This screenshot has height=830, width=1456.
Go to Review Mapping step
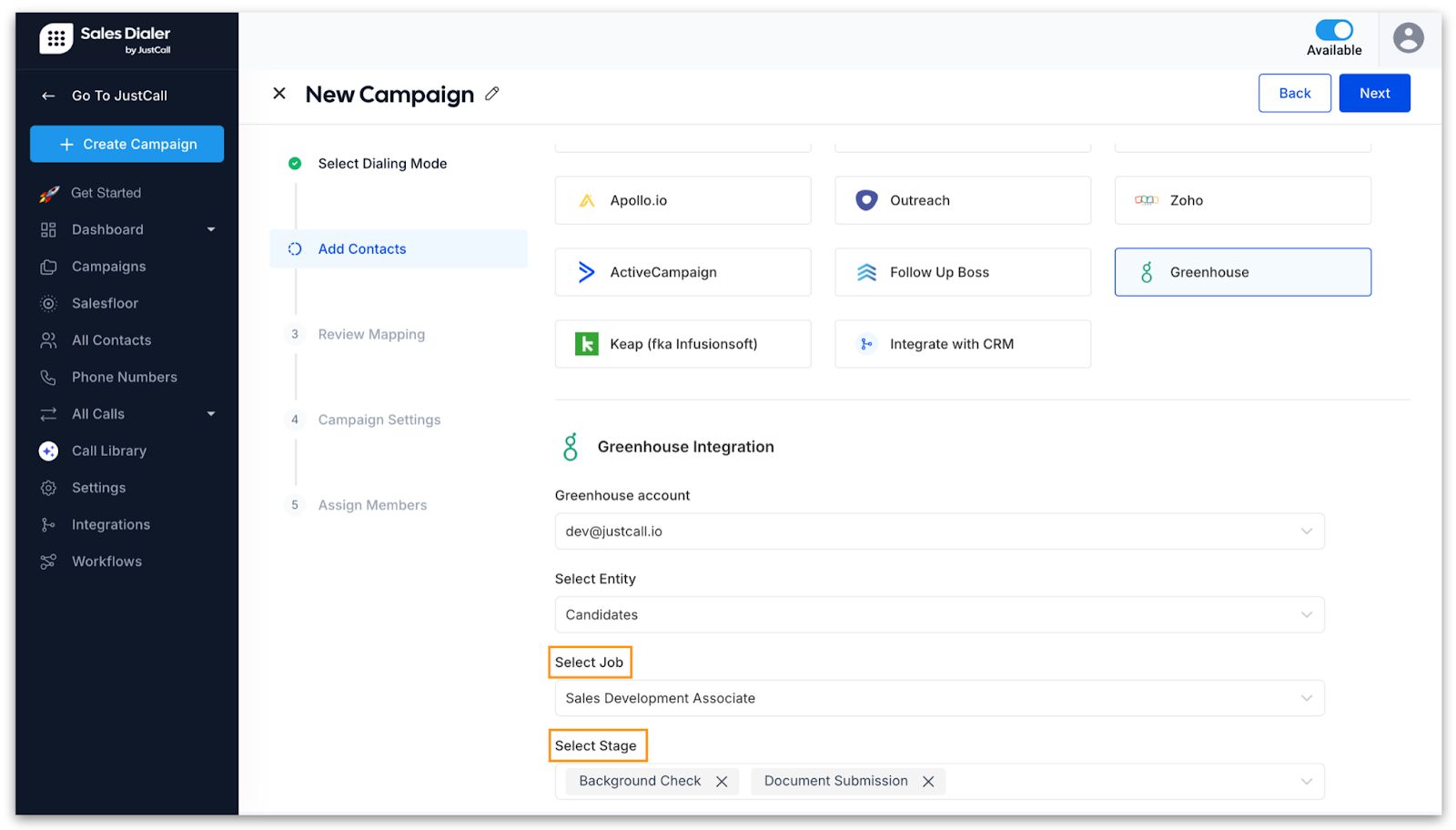point(371,334)
